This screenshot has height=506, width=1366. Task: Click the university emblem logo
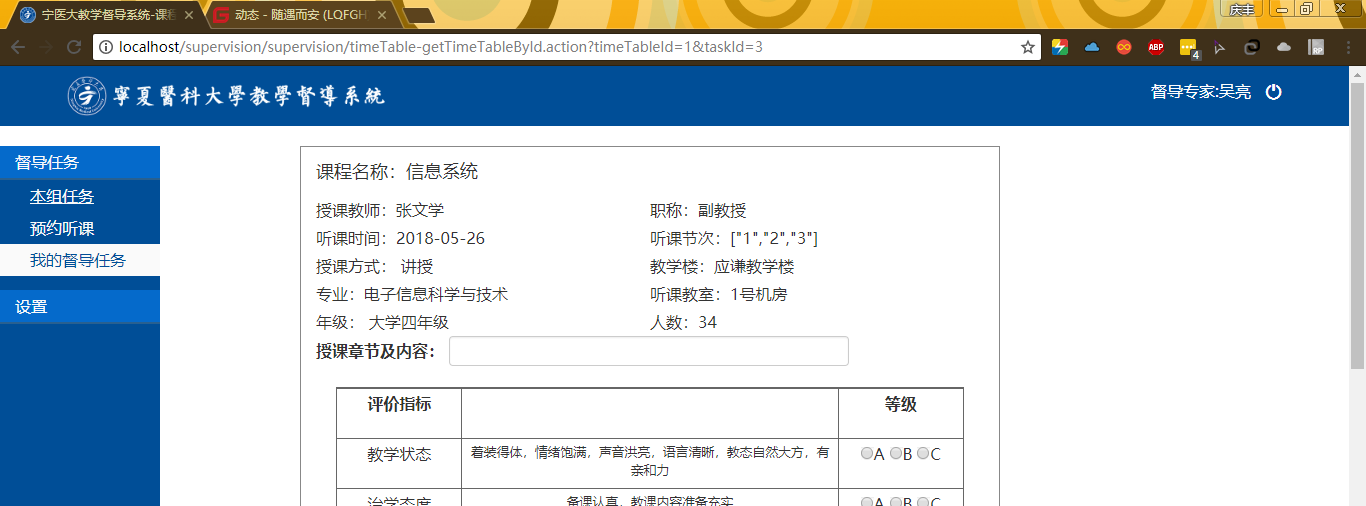pyautogui.click(x=87, y=95)
